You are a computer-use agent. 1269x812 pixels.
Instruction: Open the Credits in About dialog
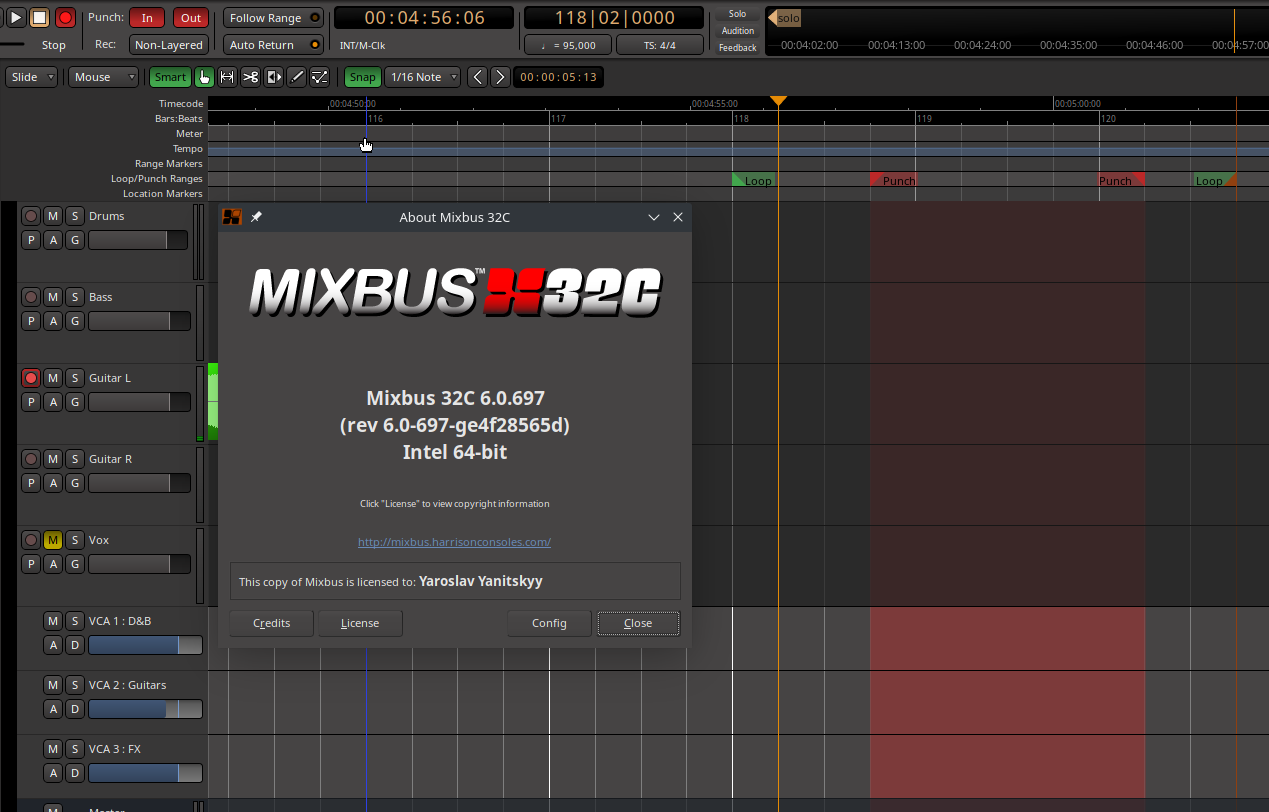pos(271,623)
